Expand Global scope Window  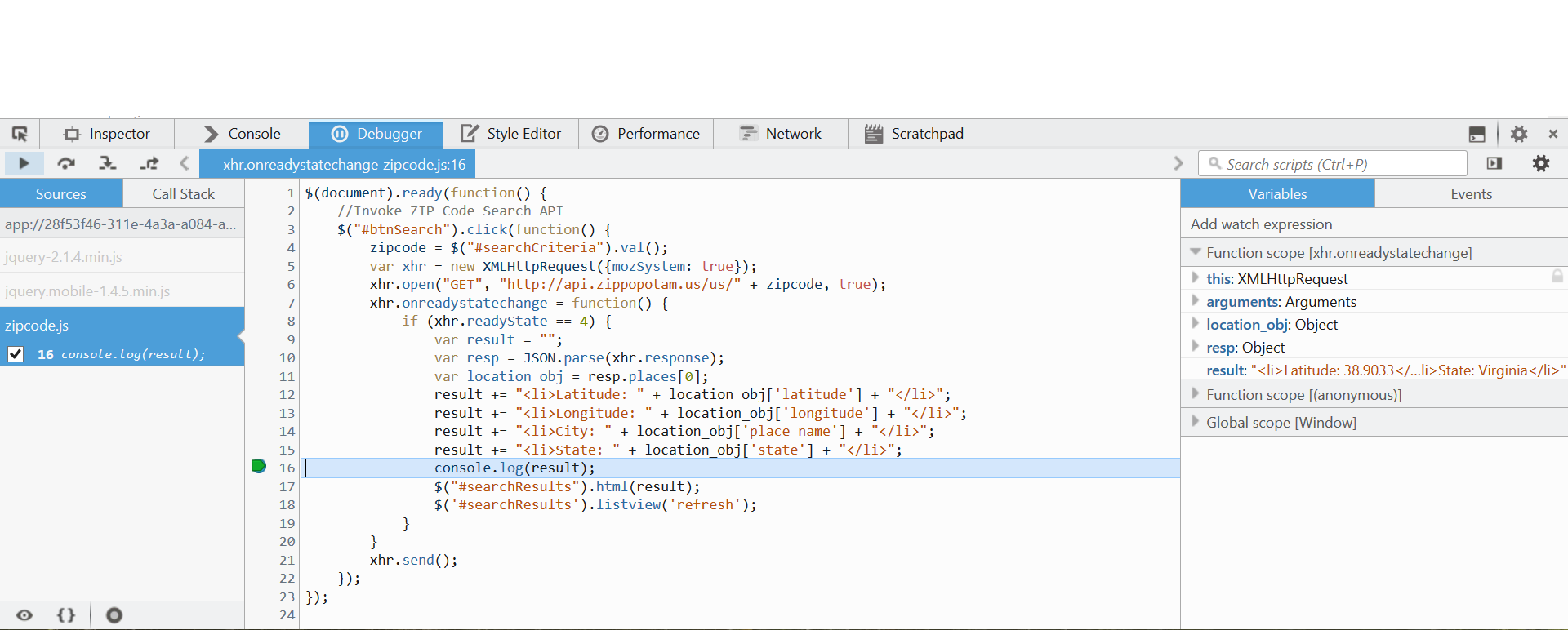(x=1196, y=422)
